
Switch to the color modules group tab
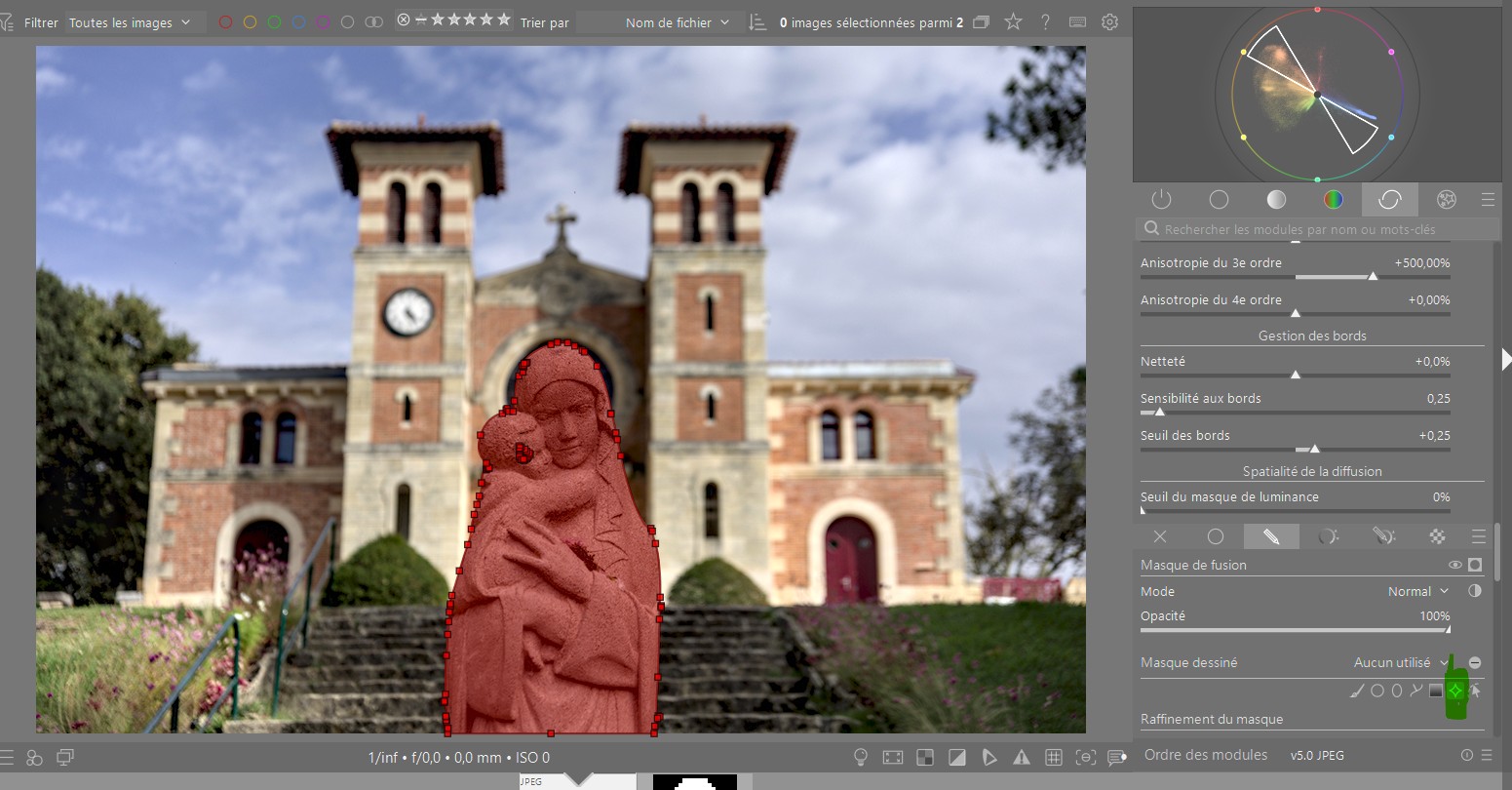[1333, 199]
